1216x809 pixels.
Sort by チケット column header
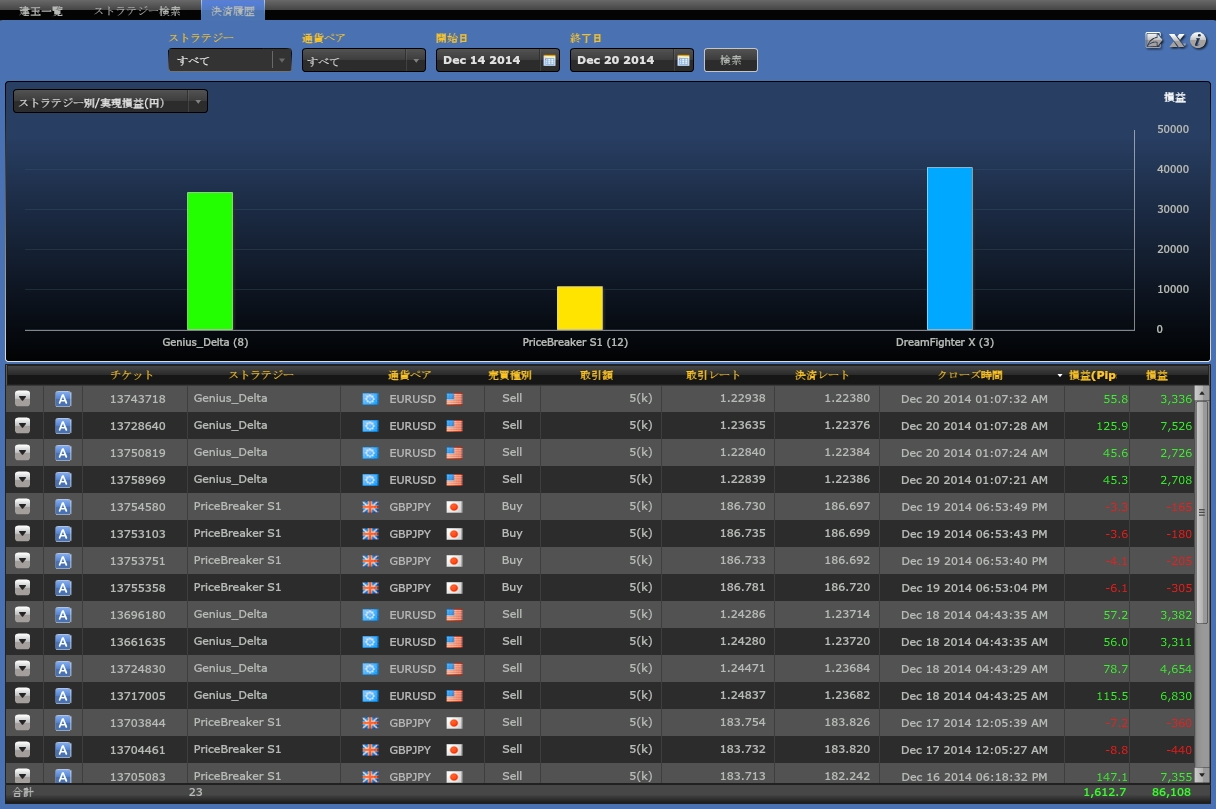(132, 375)
